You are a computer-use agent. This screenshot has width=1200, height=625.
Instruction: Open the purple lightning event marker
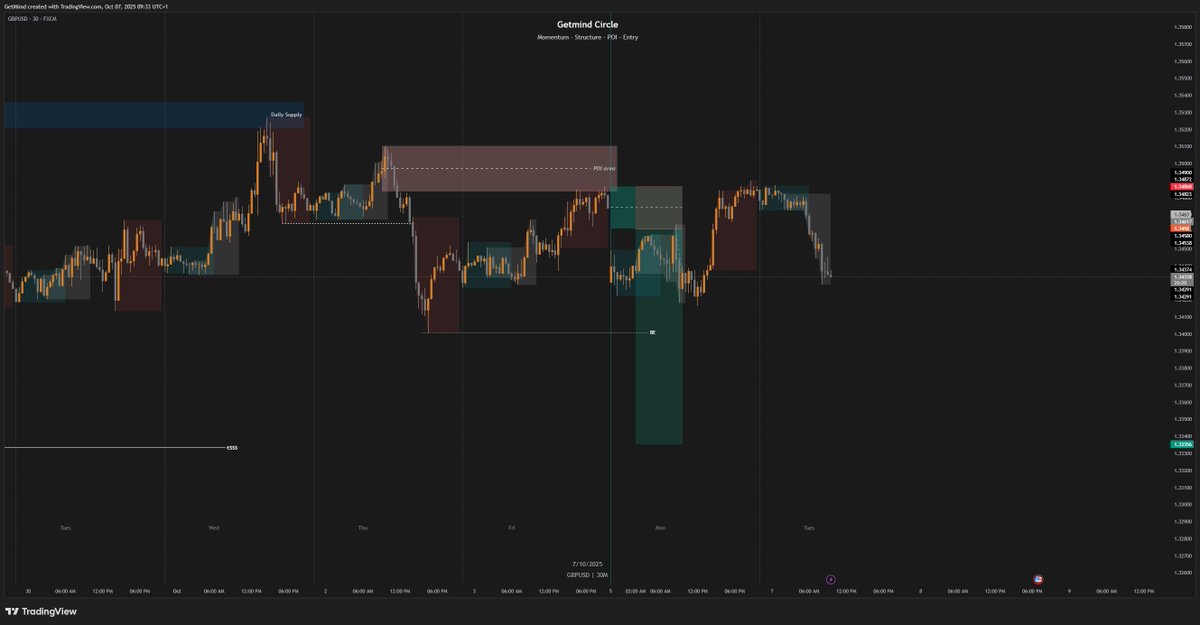(830, 579)
